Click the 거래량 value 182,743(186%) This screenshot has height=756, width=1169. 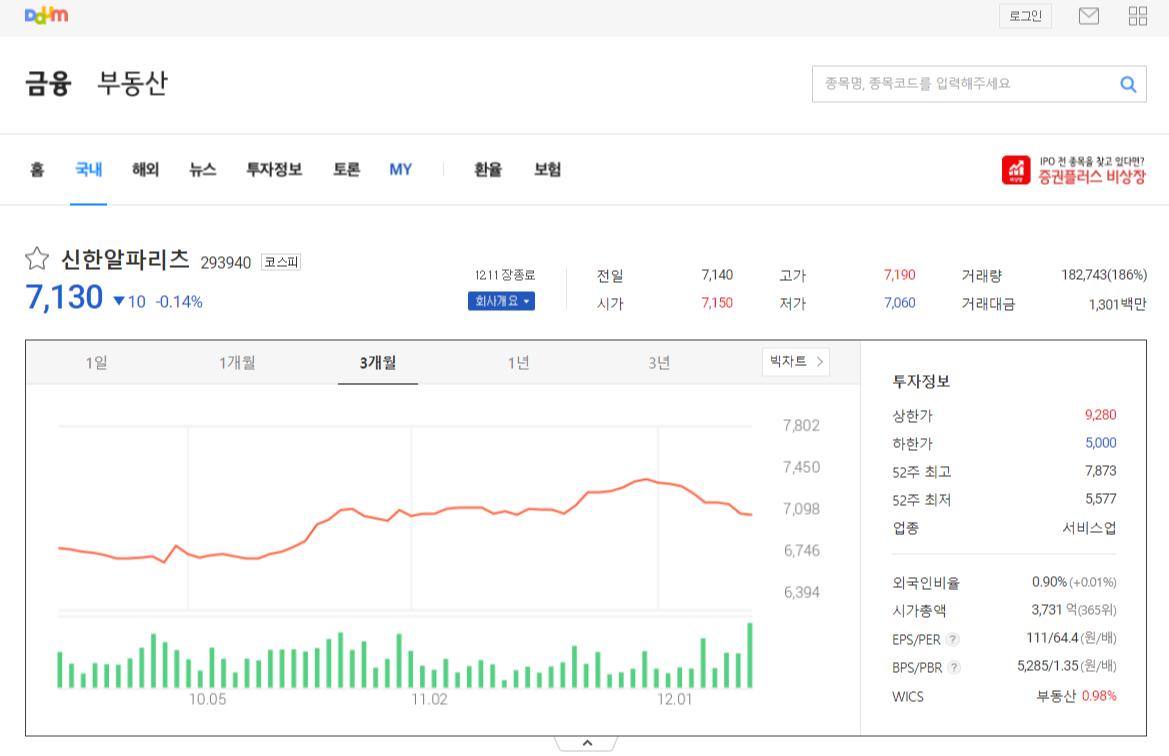click(1104, 275)
